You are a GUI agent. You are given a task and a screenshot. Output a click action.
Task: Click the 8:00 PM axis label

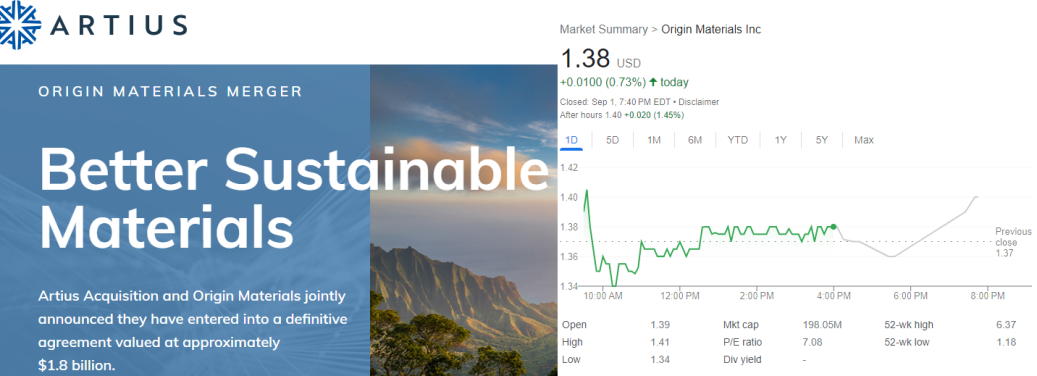pyautogui.click(x=988, y=295)
